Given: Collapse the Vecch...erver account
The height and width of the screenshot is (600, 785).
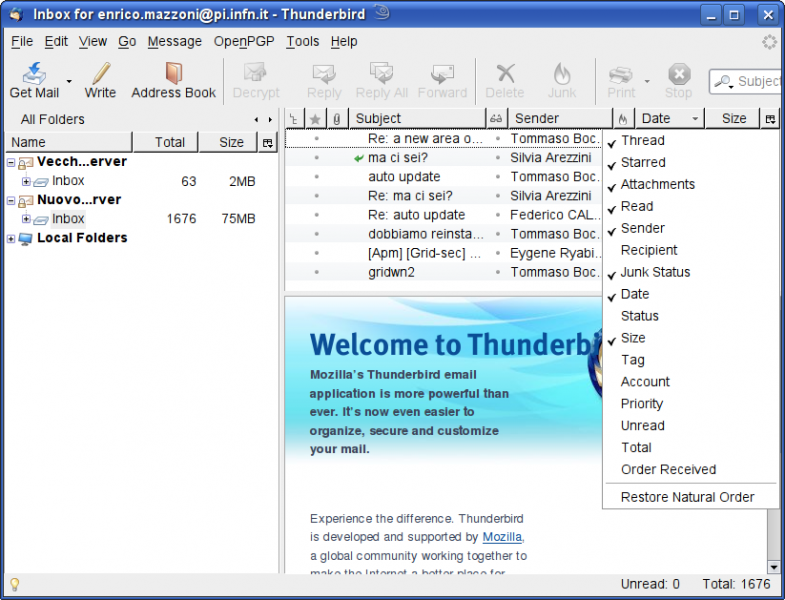Looking at the screenshot, I should [11, 162].
